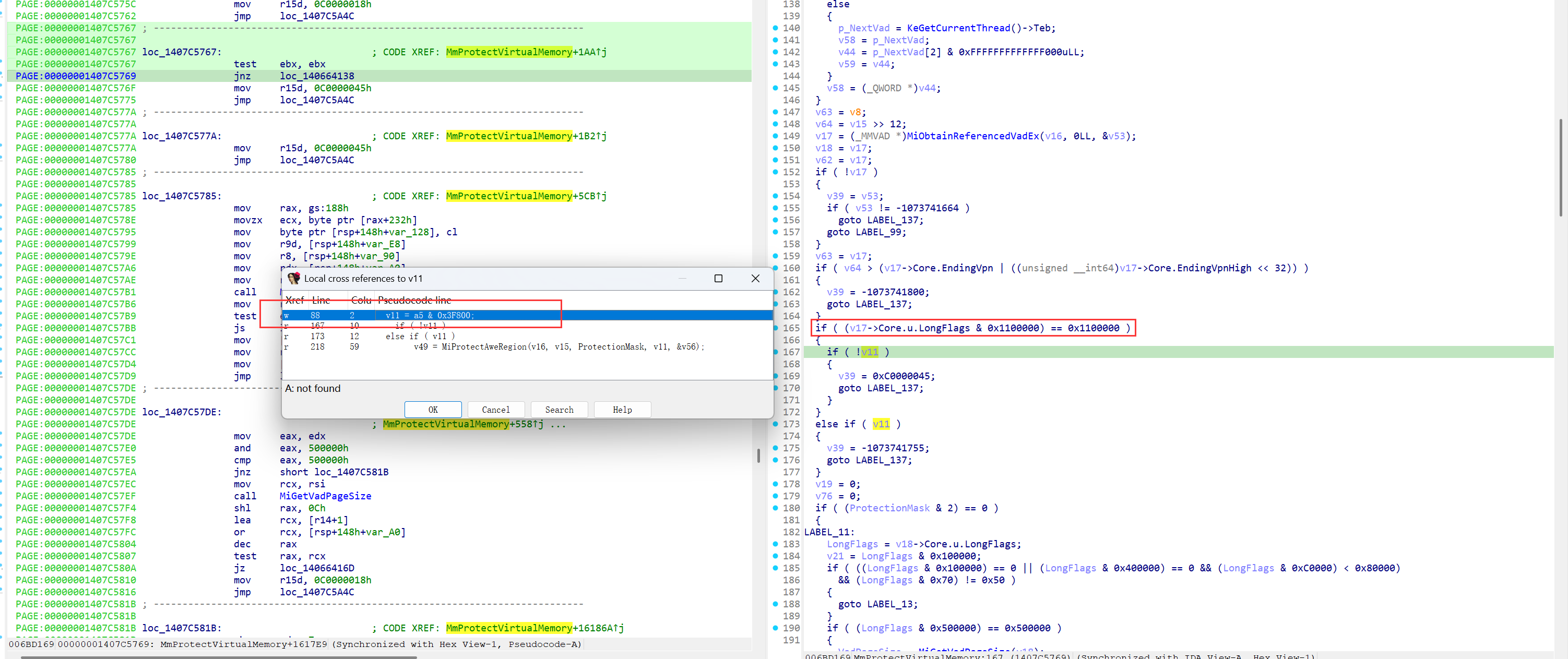This screenshot has height=659, width=1568.
Task: Click OK in the cross references dialog
Action: pos(433,410)
